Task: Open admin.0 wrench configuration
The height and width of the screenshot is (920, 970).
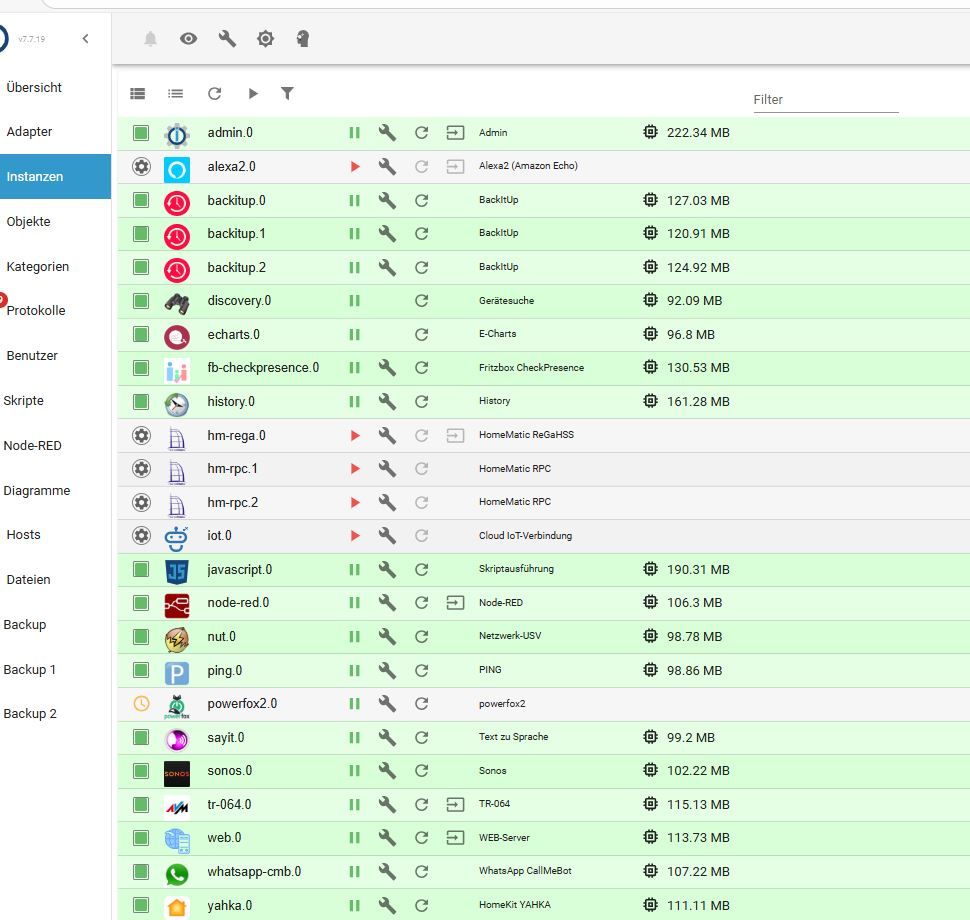Action: click(387, 132)
